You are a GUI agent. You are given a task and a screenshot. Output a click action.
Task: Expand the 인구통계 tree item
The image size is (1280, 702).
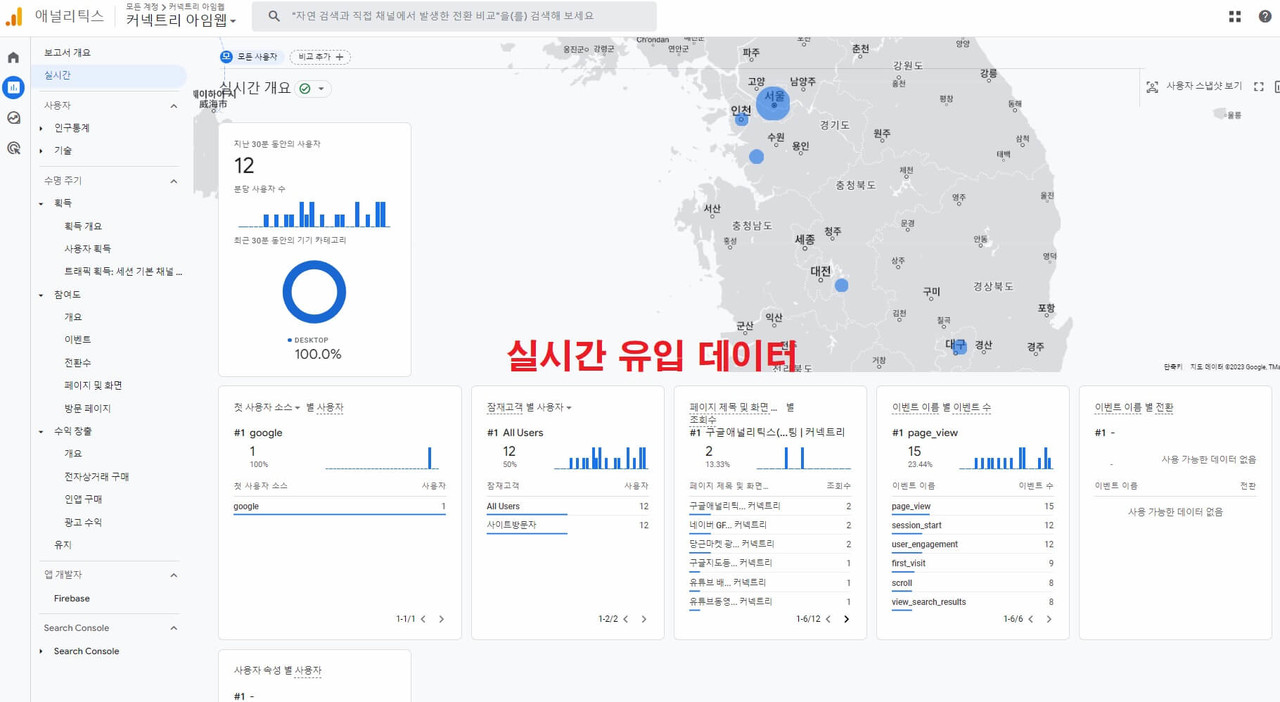point(41,128)
